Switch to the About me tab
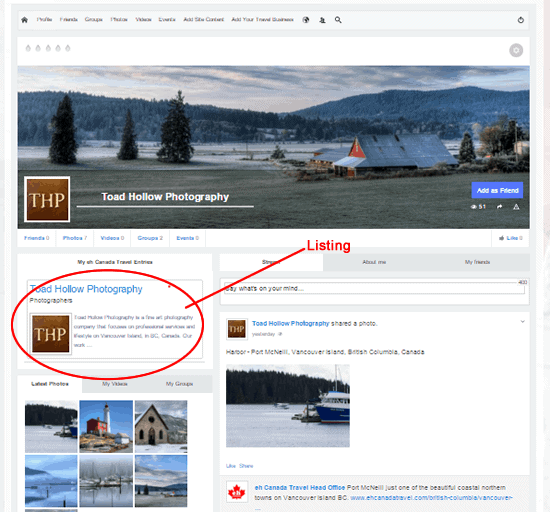The height and width of the screenshot is (512, 550). click(x=374, y=262)
